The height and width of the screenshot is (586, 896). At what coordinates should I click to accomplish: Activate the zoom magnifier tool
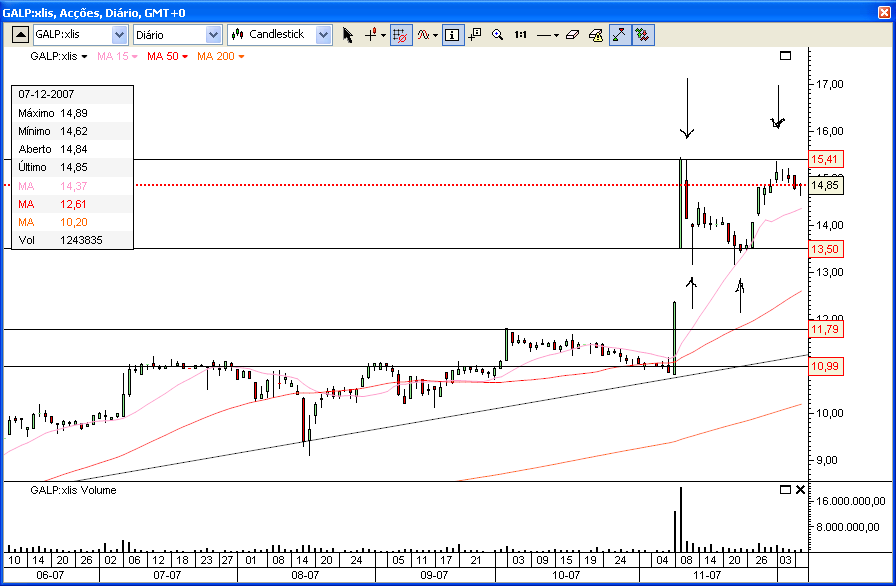tap(498, 35)
